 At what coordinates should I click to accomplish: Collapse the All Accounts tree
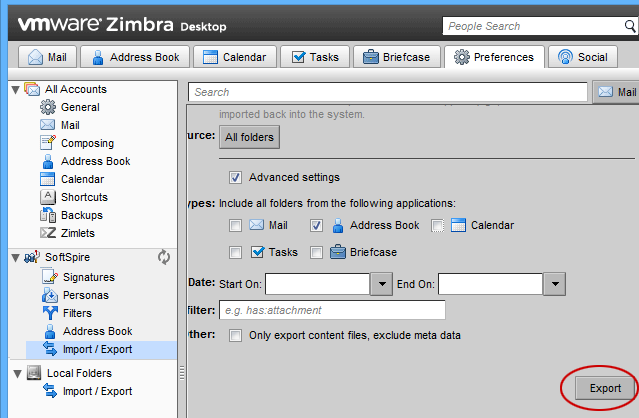point(16,90)
